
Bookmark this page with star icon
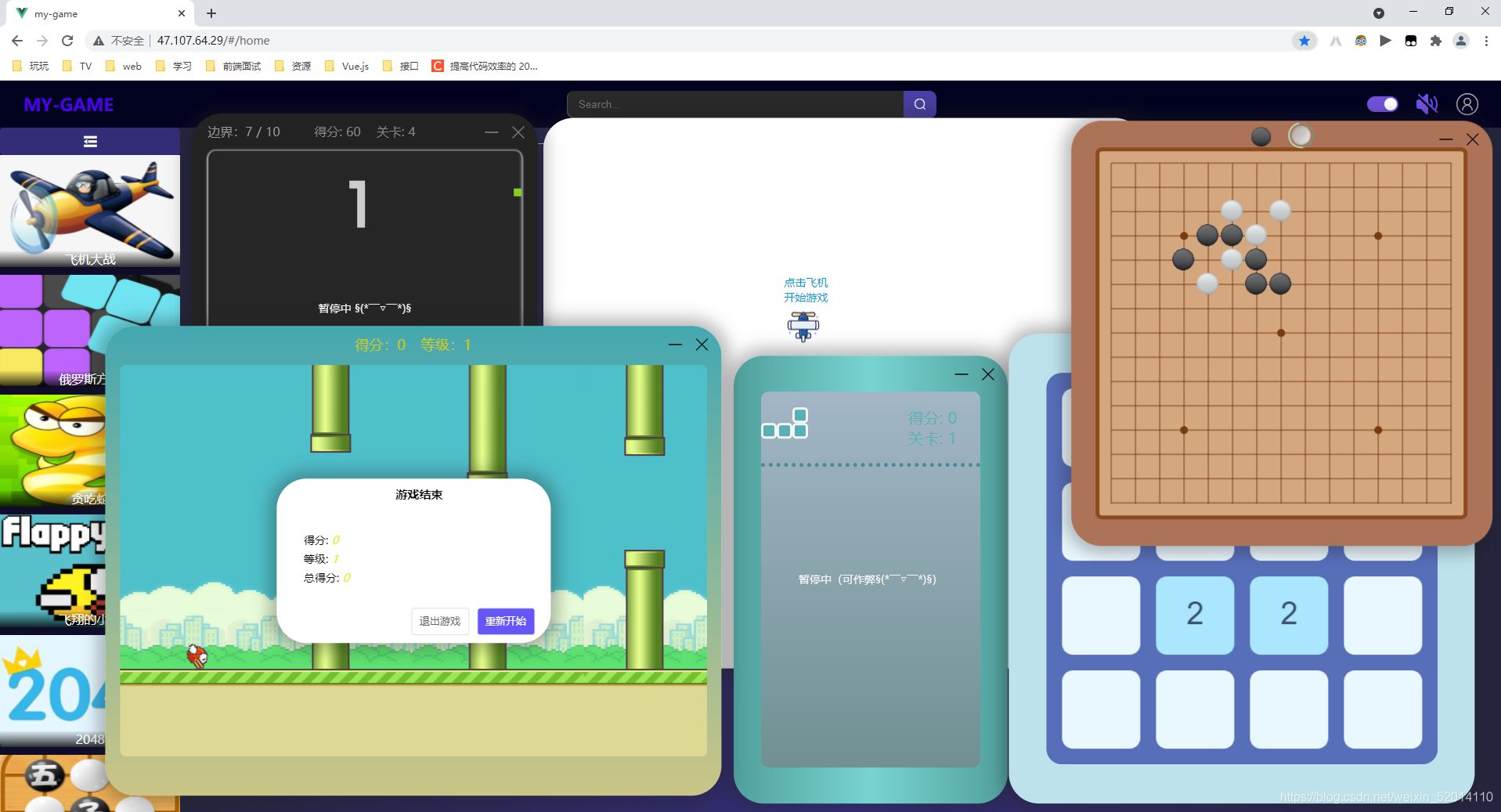[x=1304, y=41]
